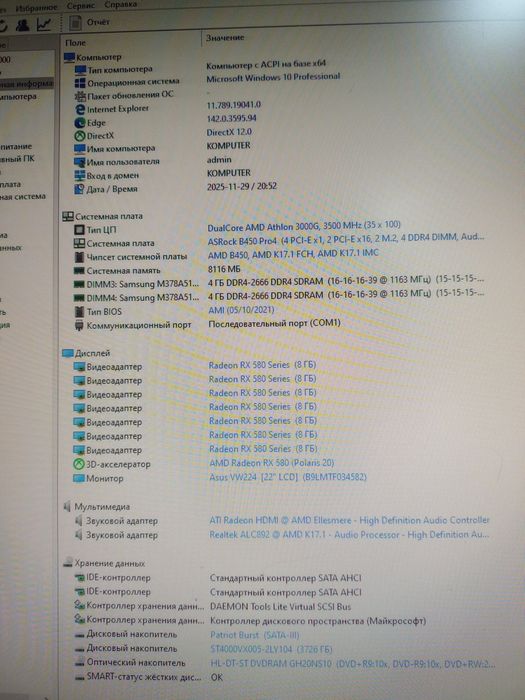Select the 2025-11-29 / 20:52 date value
The height and width of the screenshot is (700, 525).
point(242,186)
